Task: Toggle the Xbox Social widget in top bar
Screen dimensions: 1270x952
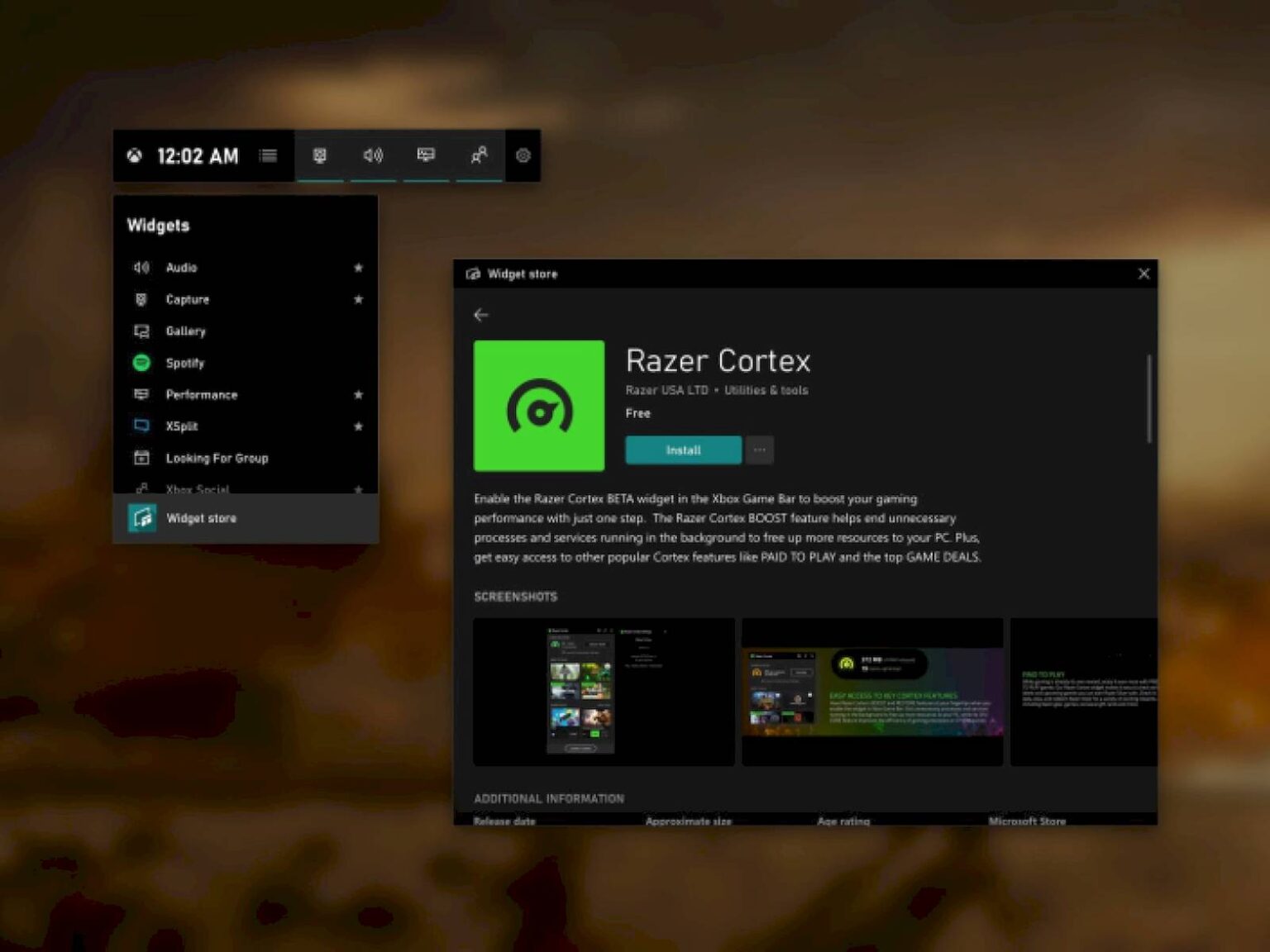Action: pyautogui.click(x=479, y=155)
